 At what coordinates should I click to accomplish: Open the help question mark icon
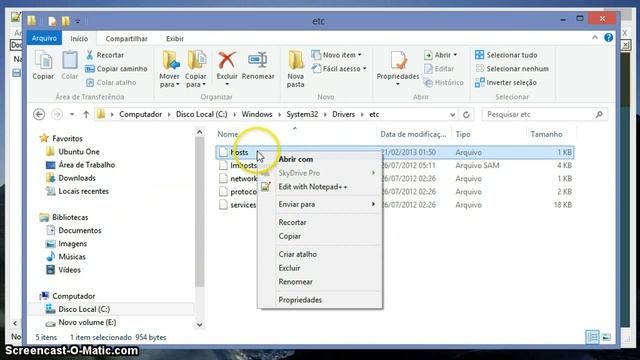(608, 38)
